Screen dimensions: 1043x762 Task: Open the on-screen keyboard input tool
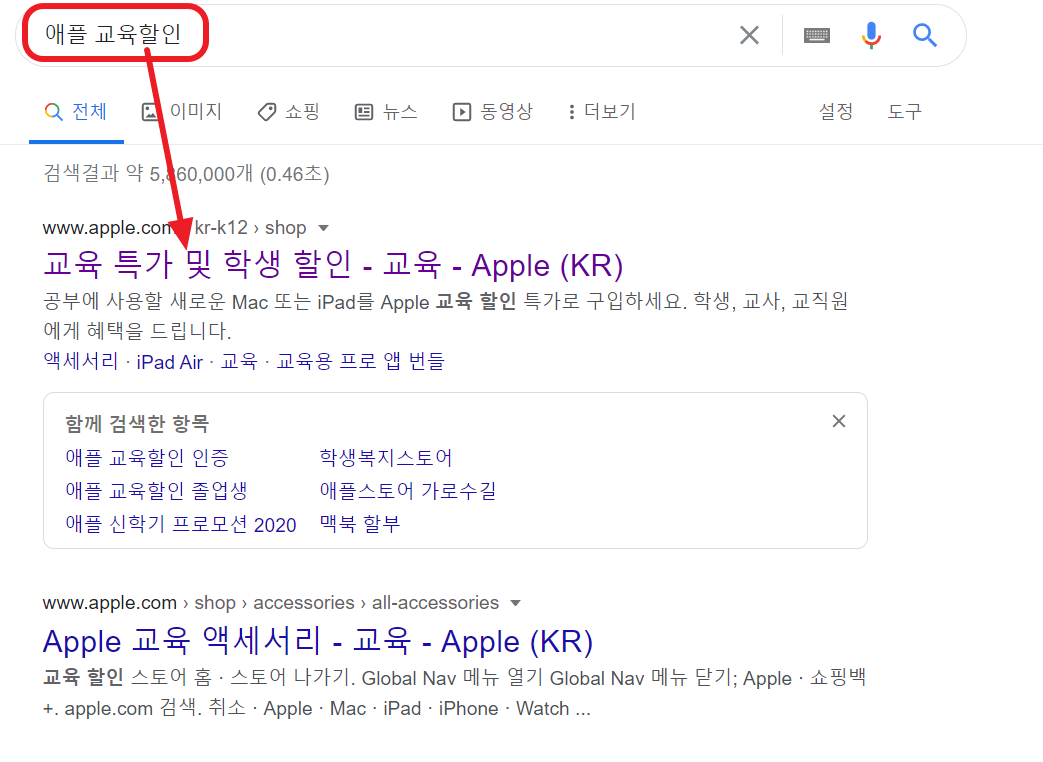click(817, 35)
